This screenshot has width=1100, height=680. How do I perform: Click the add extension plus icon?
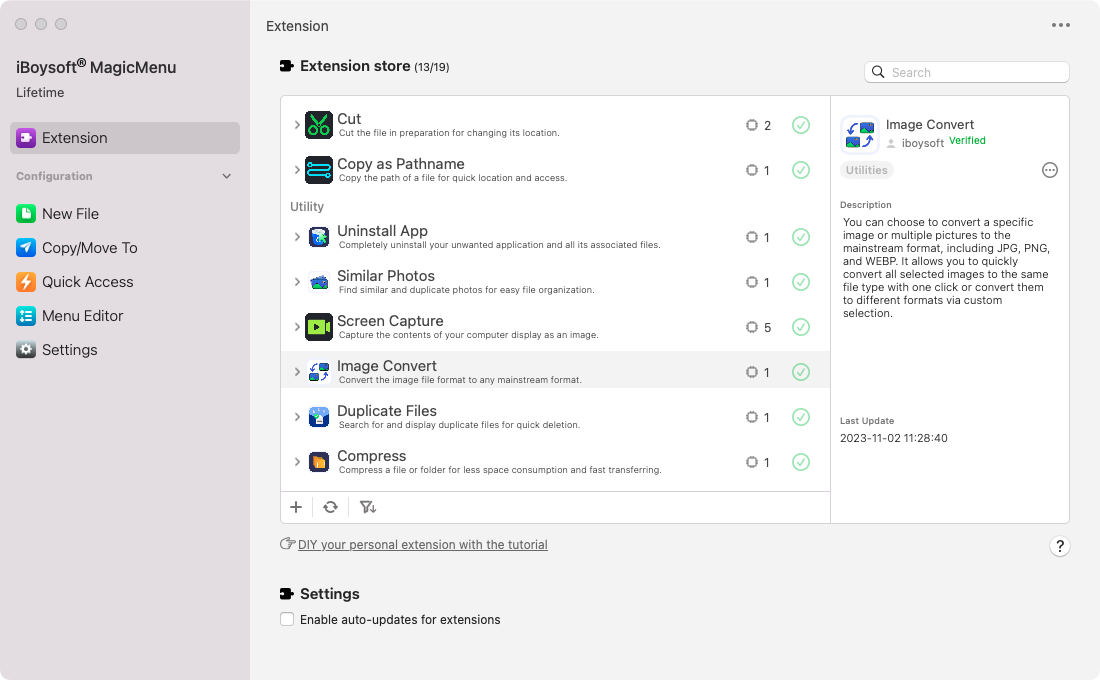pos(296,507)
